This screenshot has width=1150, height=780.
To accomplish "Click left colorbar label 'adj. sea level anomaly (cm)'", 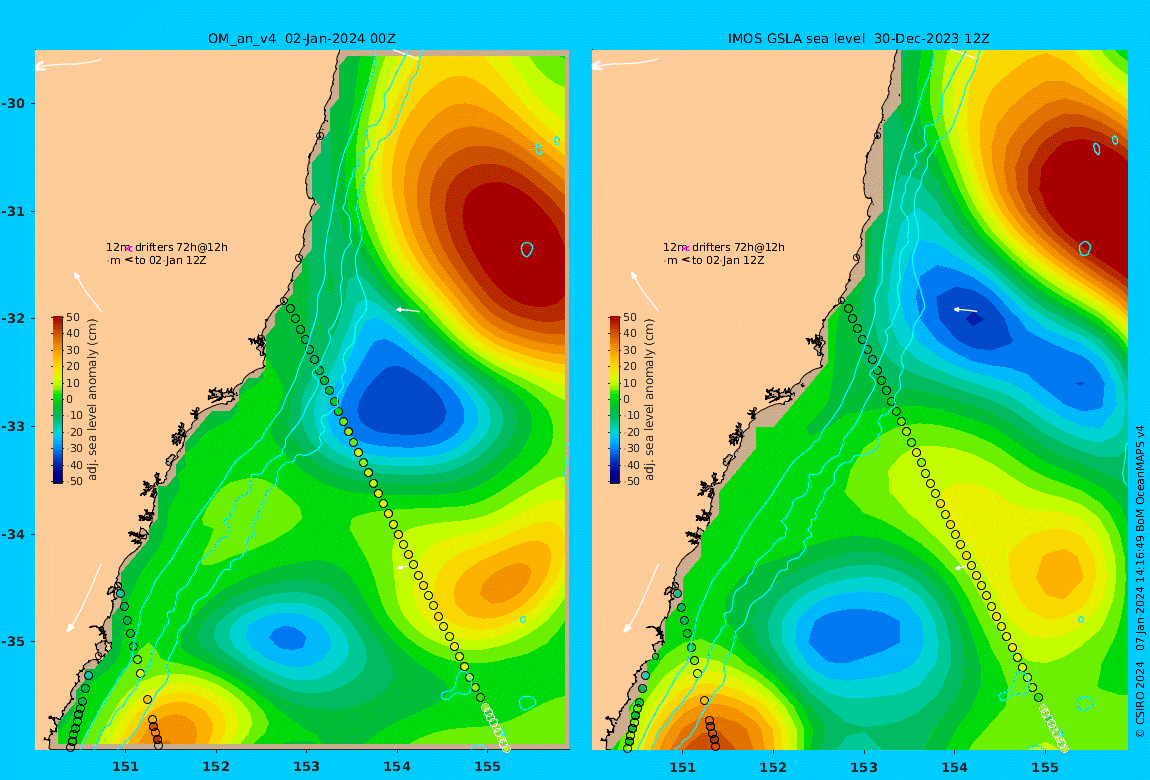I will (92, 400).
